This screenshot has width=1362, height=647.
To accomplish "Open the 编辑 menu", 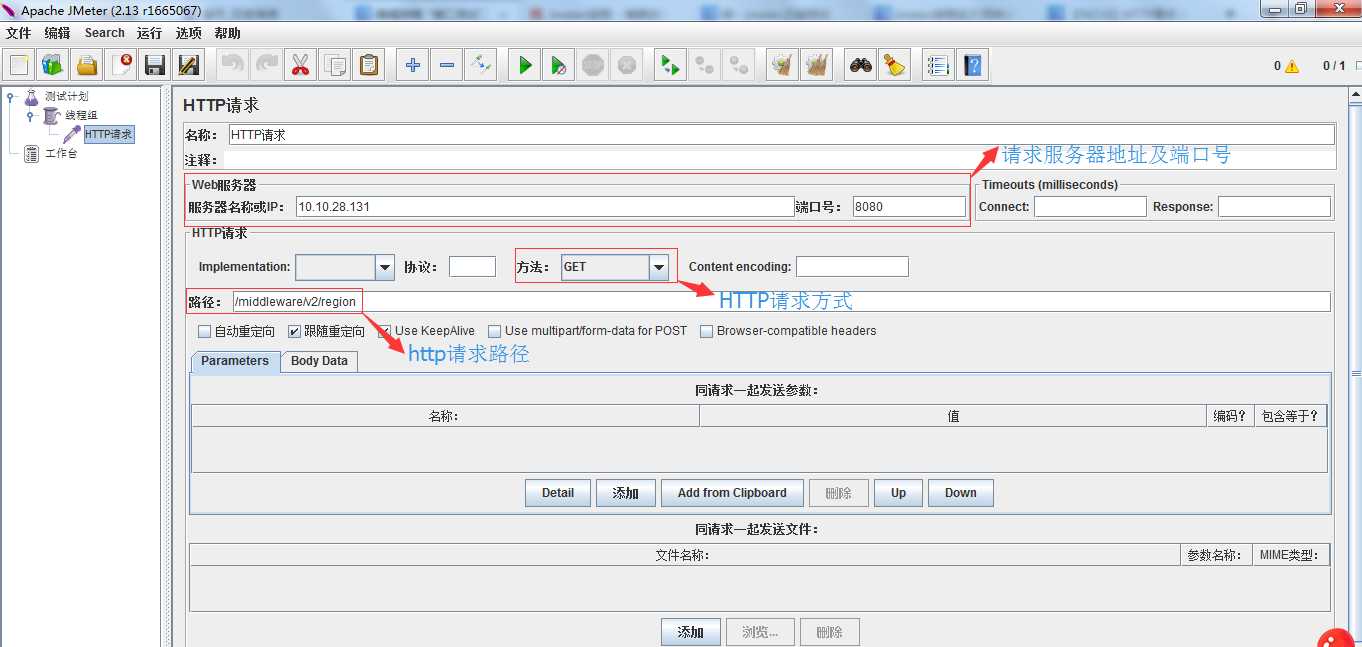I will click(x=58, y=33).
